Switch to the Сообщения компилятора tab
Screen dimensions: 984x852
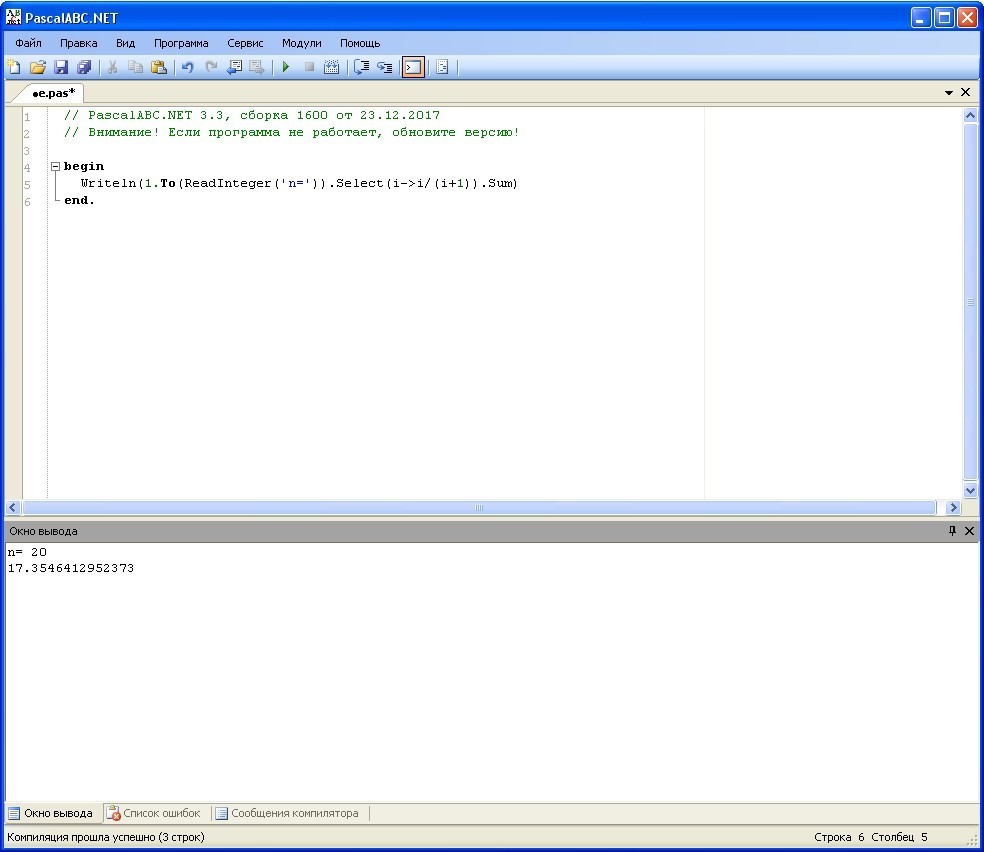287,813
